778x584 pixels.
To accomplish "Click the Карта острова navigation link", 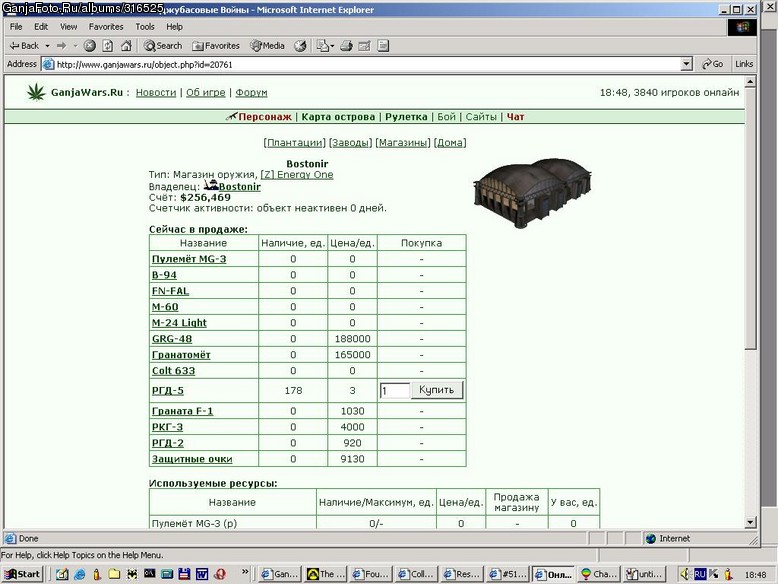I will click(x=338, y=117).
